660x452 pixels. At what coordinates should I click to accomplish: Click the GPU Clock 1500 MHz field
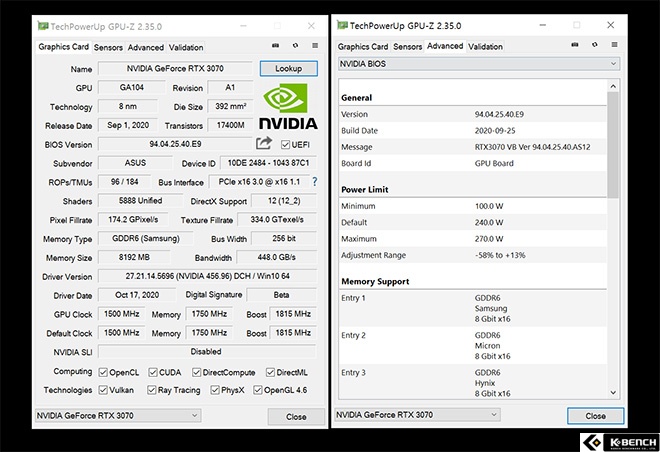click(x=122, y=314)
